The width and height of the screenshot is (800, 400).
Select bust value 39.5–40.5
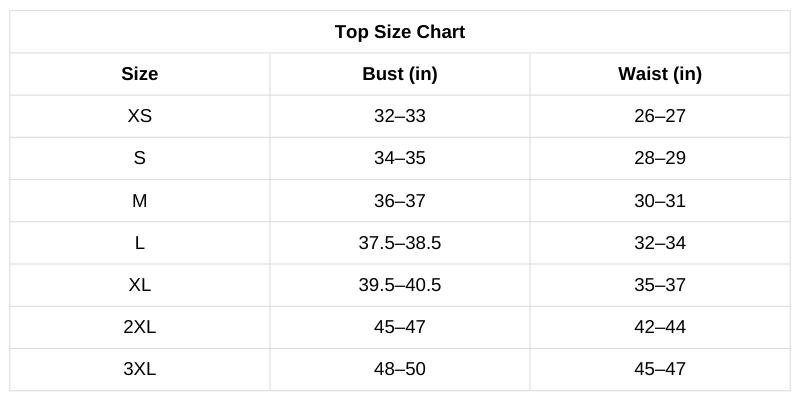point(400,285)
